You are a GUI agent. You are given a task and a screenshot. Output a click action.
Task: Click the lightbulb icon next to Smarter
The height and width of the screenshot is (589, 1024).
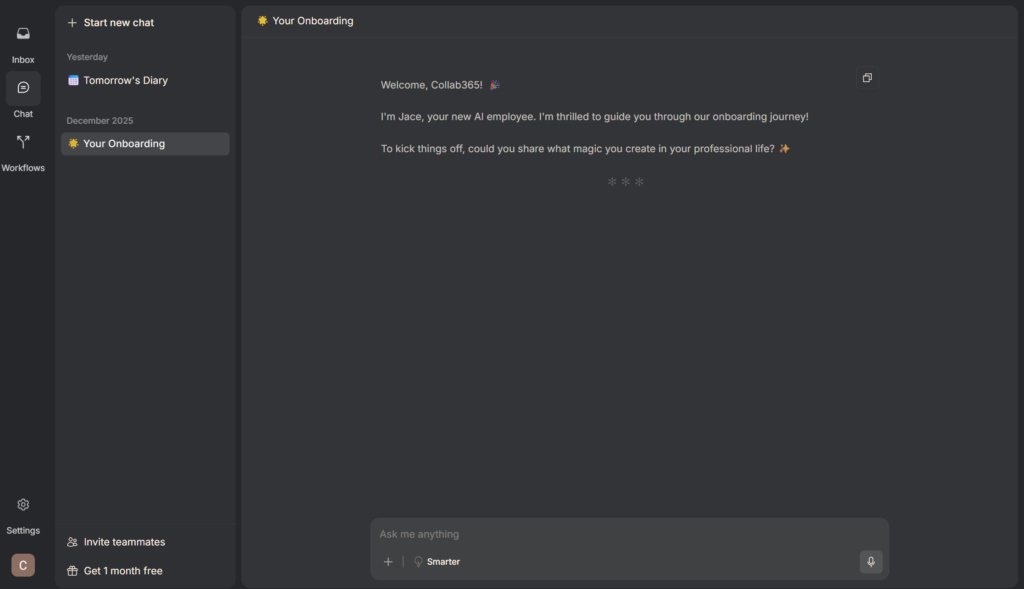pos(418,562)
